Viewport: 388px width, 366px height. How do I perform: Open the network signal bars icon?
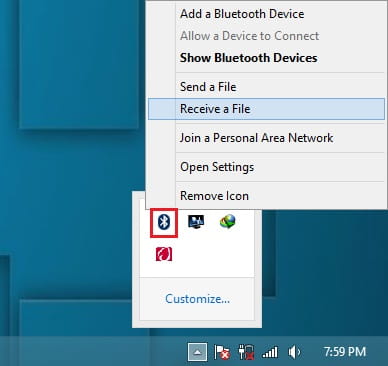click(270, 352)
